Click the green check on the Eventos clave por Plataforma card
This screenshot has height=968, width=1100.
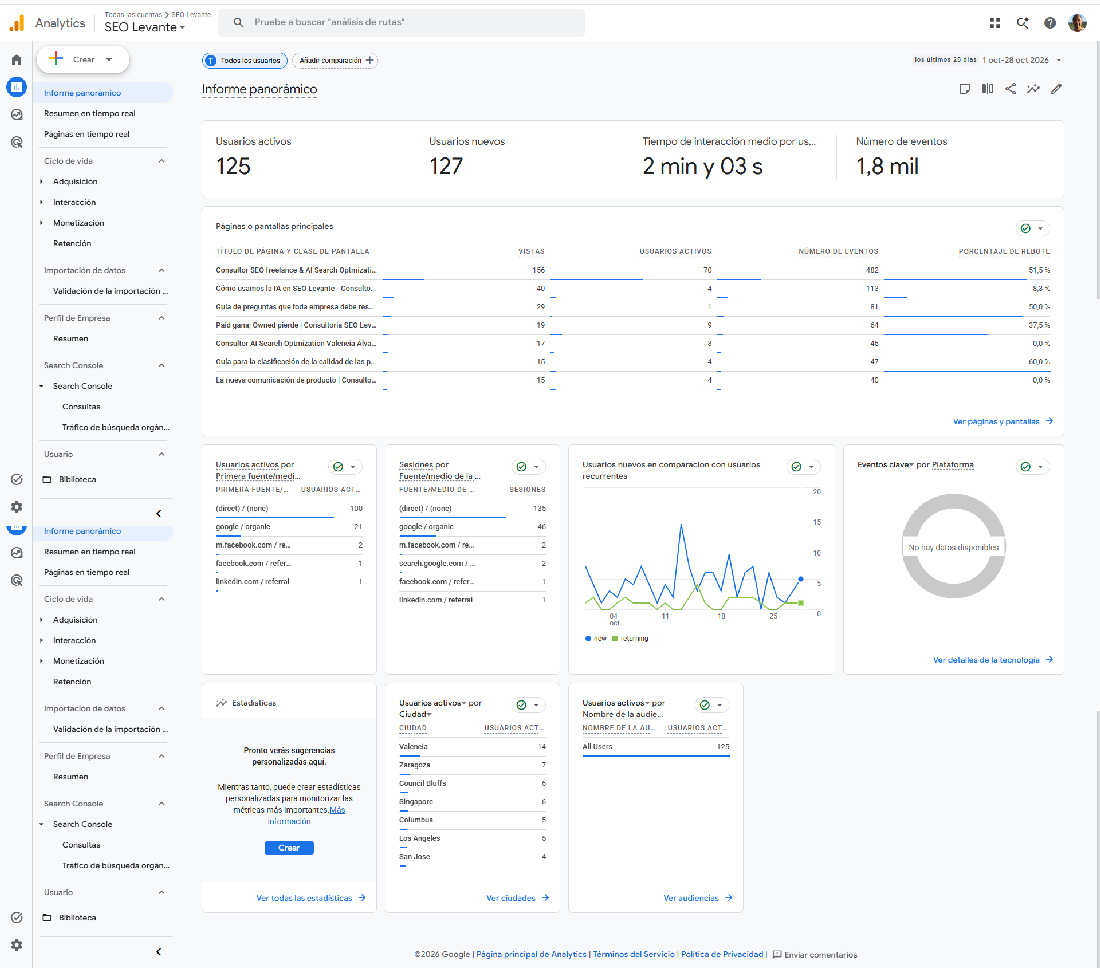click(x=1026, y=467)
